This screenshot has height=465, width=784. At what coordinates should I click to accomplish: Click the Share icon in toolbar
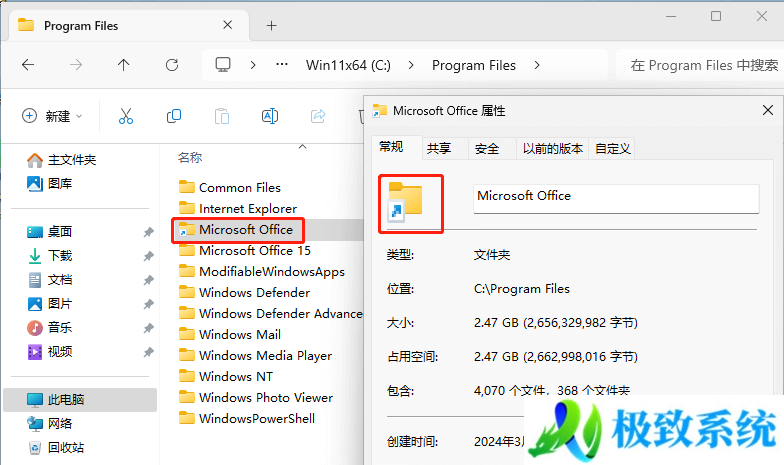tap(318, 116)
